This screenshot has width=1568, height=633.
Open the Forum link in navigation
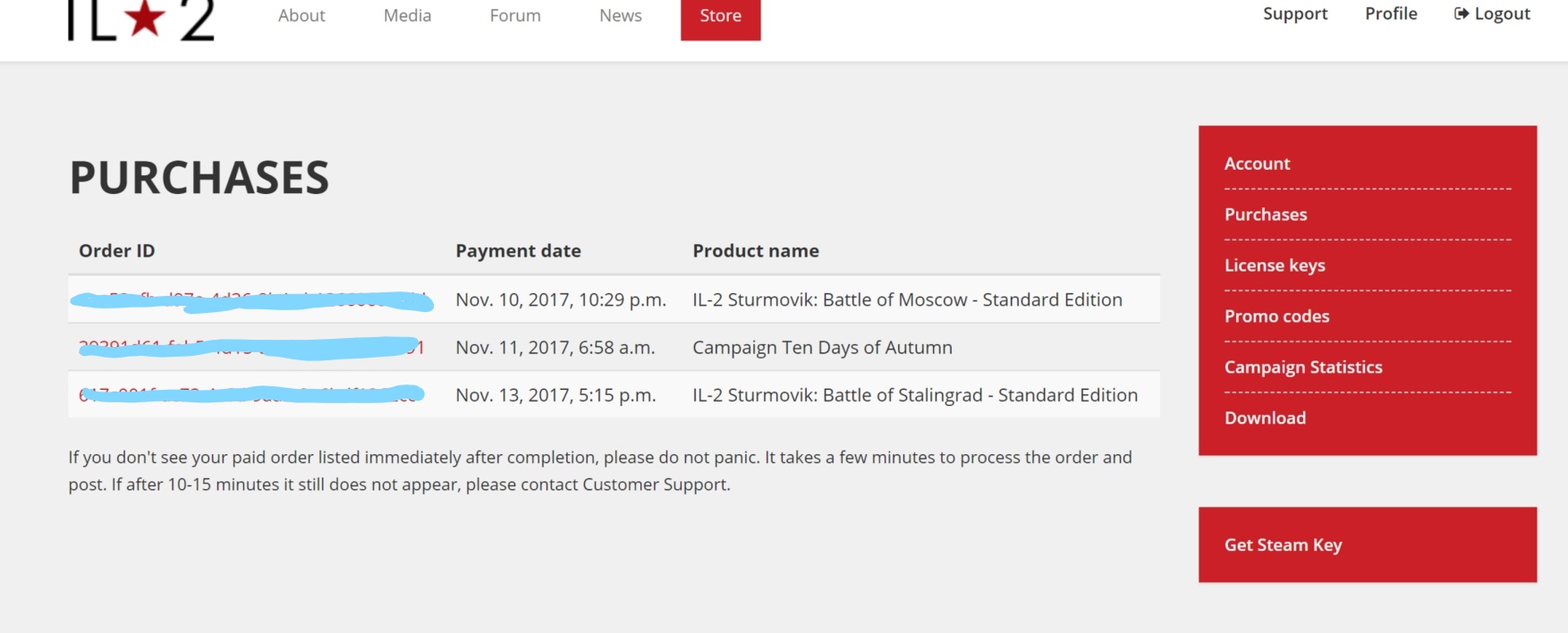point(515,15)
